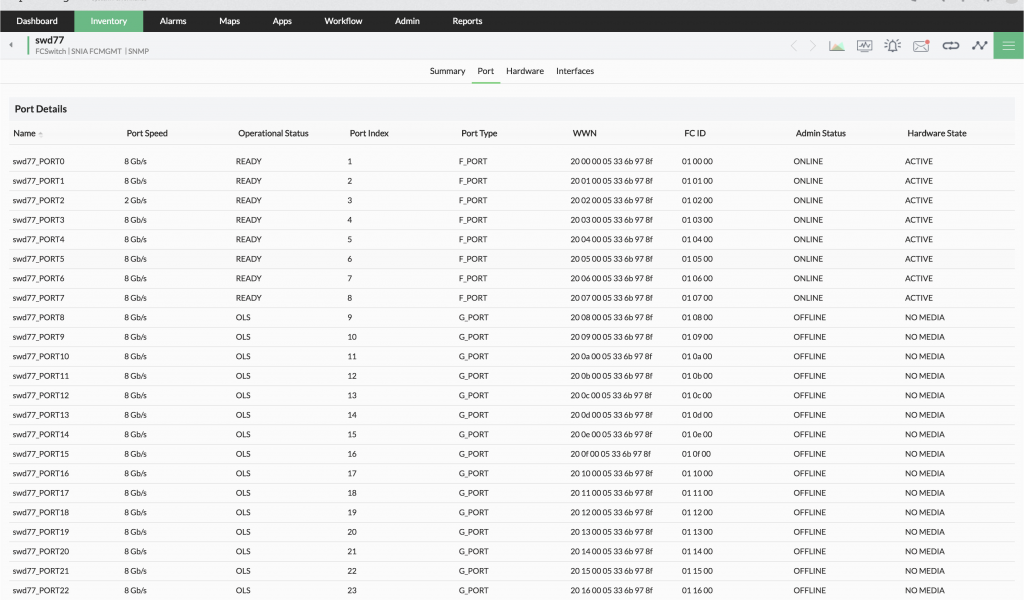Select the swd77_PORT20 row name
This screenshot has height=600, width=1024.
pos(40,552)
